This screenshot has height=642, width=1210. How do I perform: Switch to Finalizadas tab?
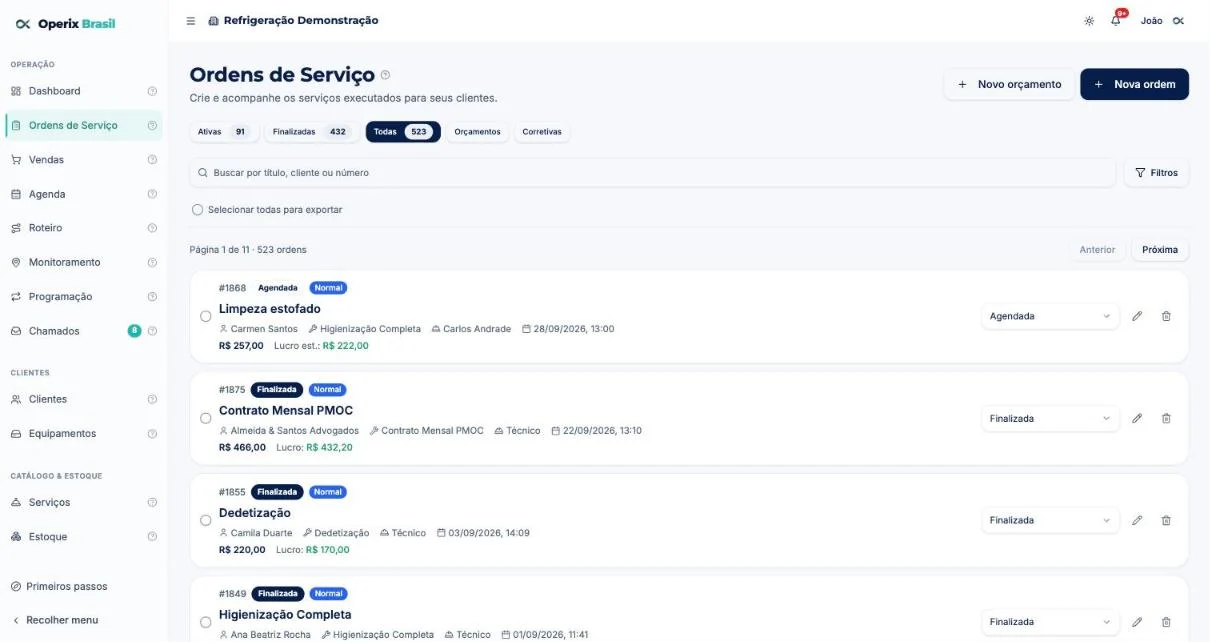(x=310, y=132)
